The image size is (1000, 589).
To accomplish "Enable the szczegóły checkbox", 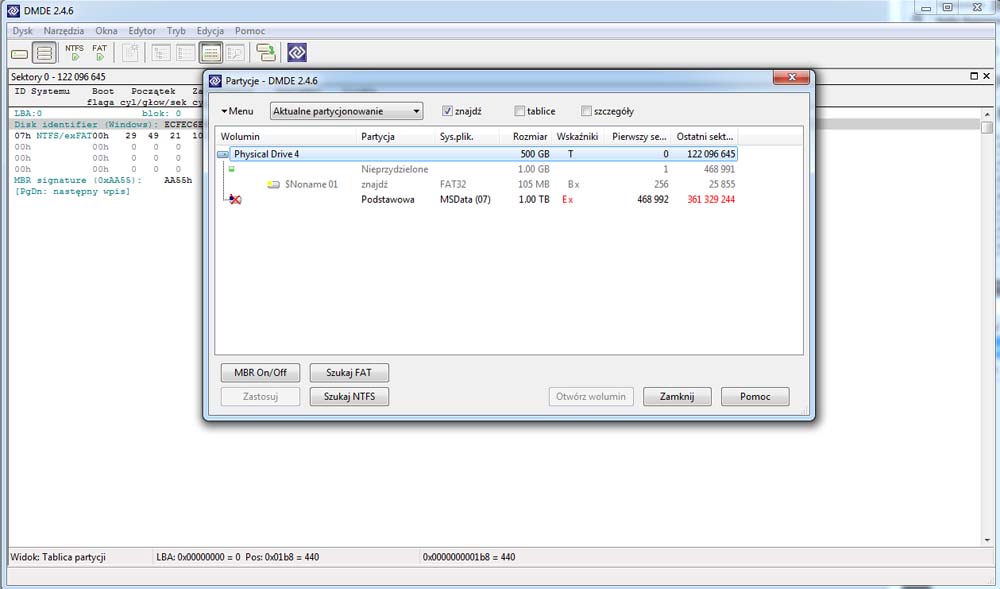I will [586, 111].
